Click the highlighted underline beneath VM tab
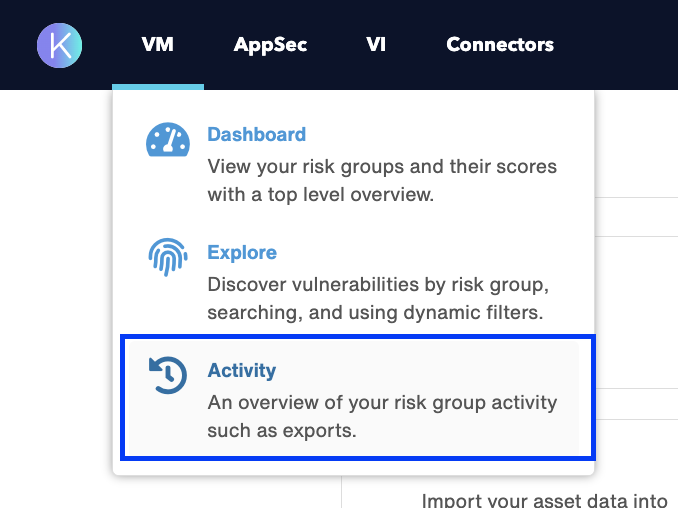This screenshot has height=508, width=678. click(x=158, y=87)
